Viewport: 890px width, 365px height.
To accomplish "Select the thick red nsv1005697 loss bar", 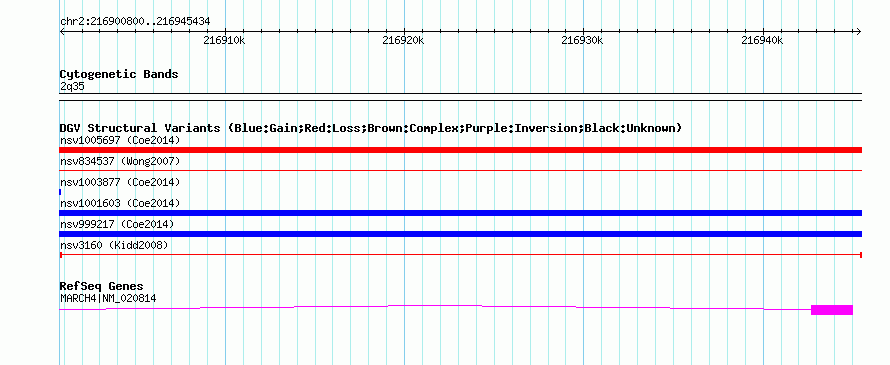I will (460, 150).
